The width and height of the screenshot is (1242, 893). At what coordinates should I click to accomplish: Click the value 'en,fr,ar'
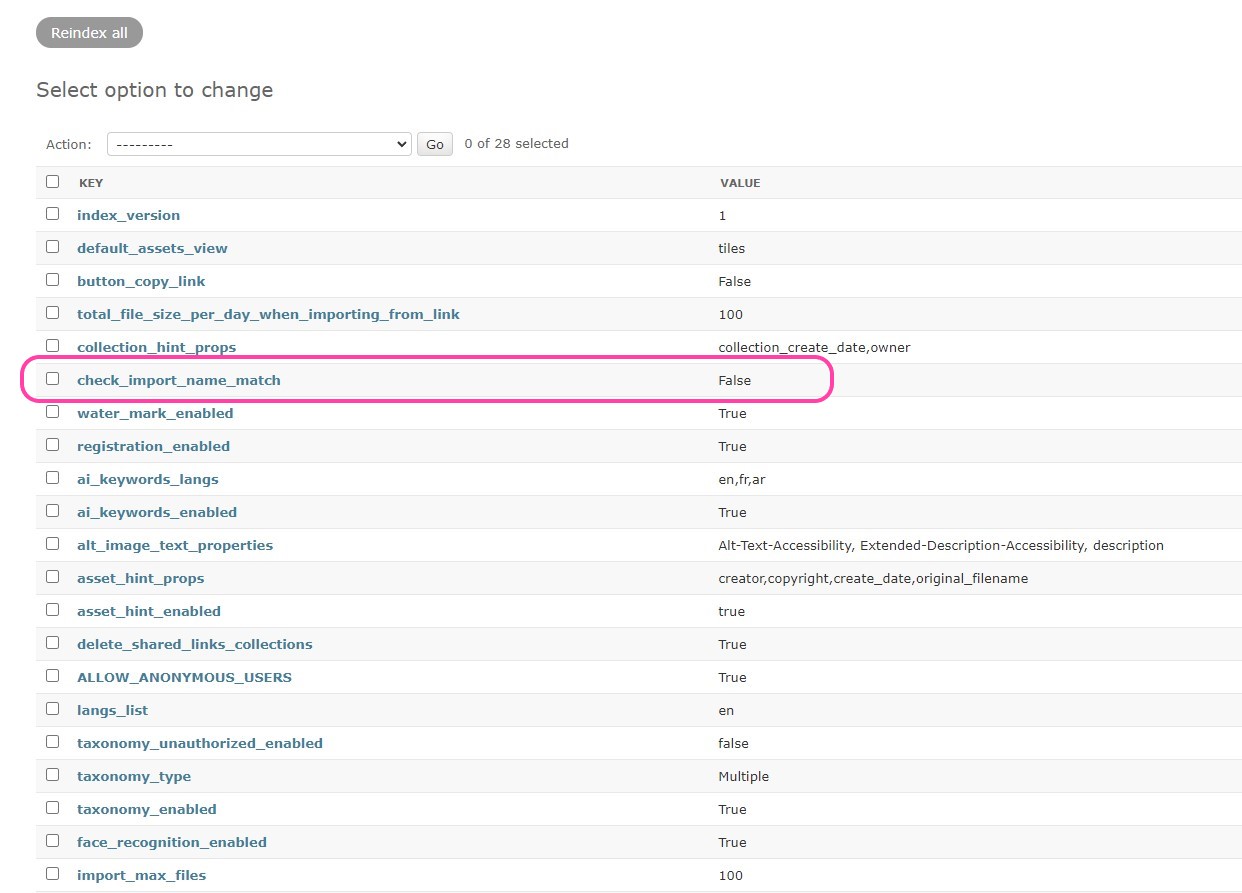pos(742,479)
